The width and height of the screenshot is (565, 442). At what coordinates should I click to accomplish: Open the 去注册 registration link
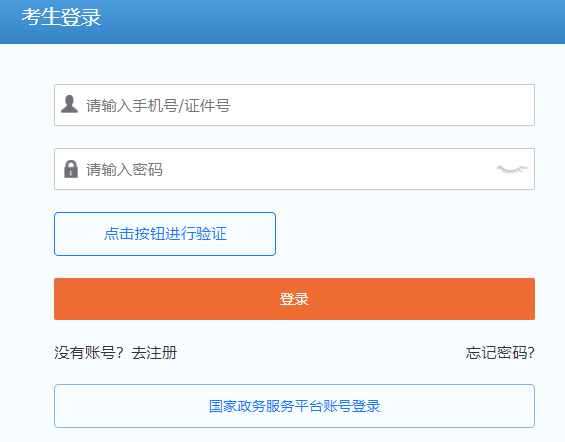(x=154, y=353)
